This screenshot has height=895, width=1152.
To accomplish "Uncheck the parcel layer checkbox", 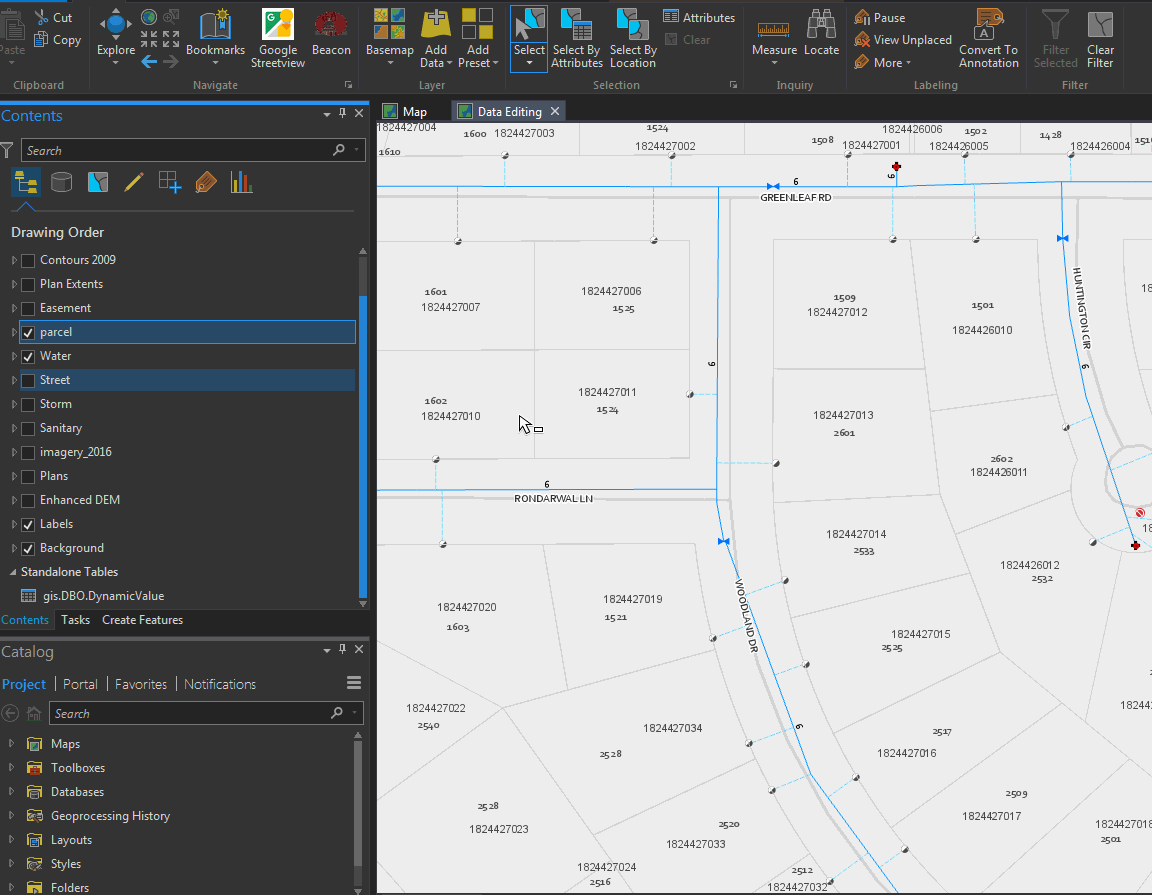I will coord(28,332).
